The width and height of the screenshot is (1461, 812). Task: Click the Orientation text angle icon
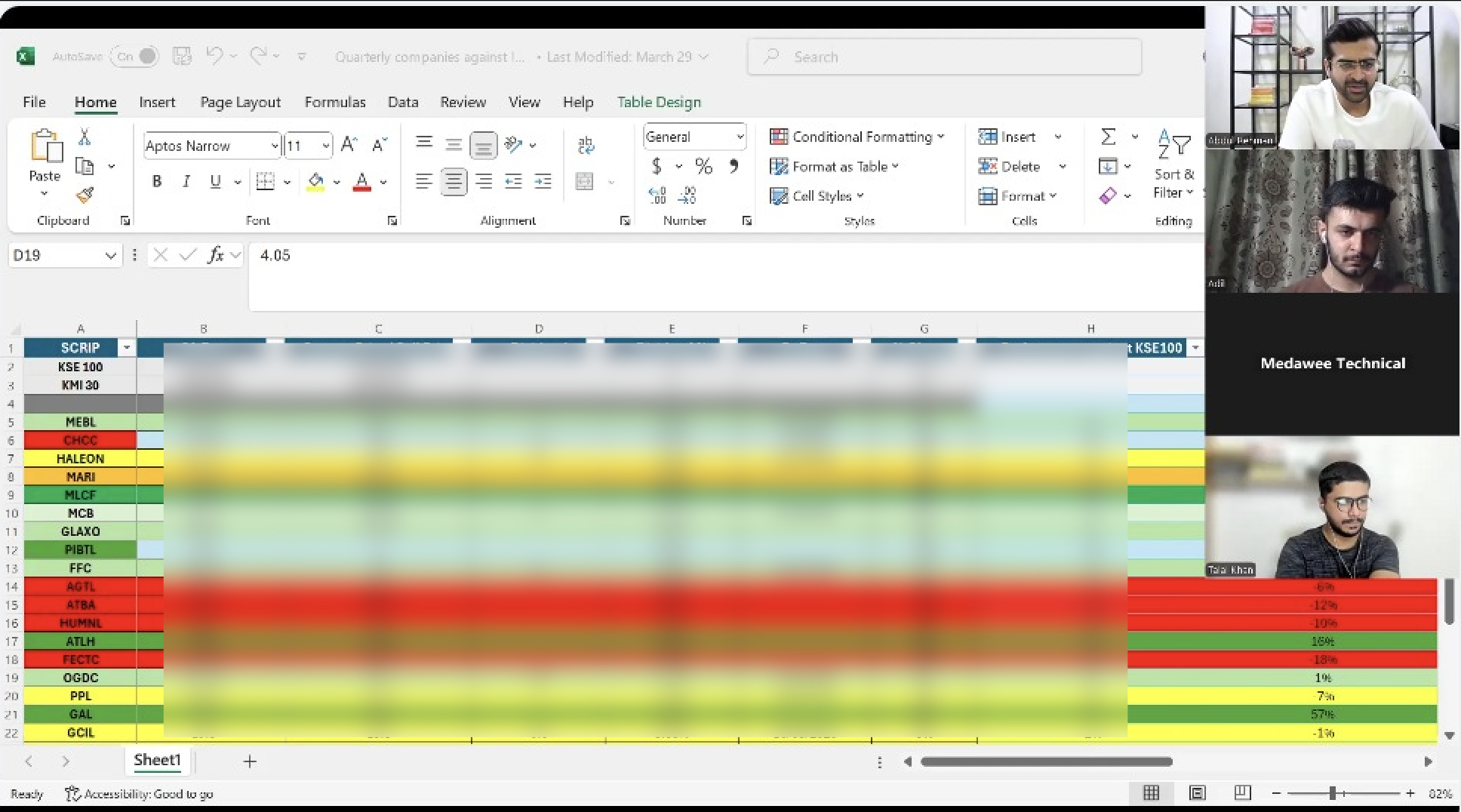coord(514,144)
